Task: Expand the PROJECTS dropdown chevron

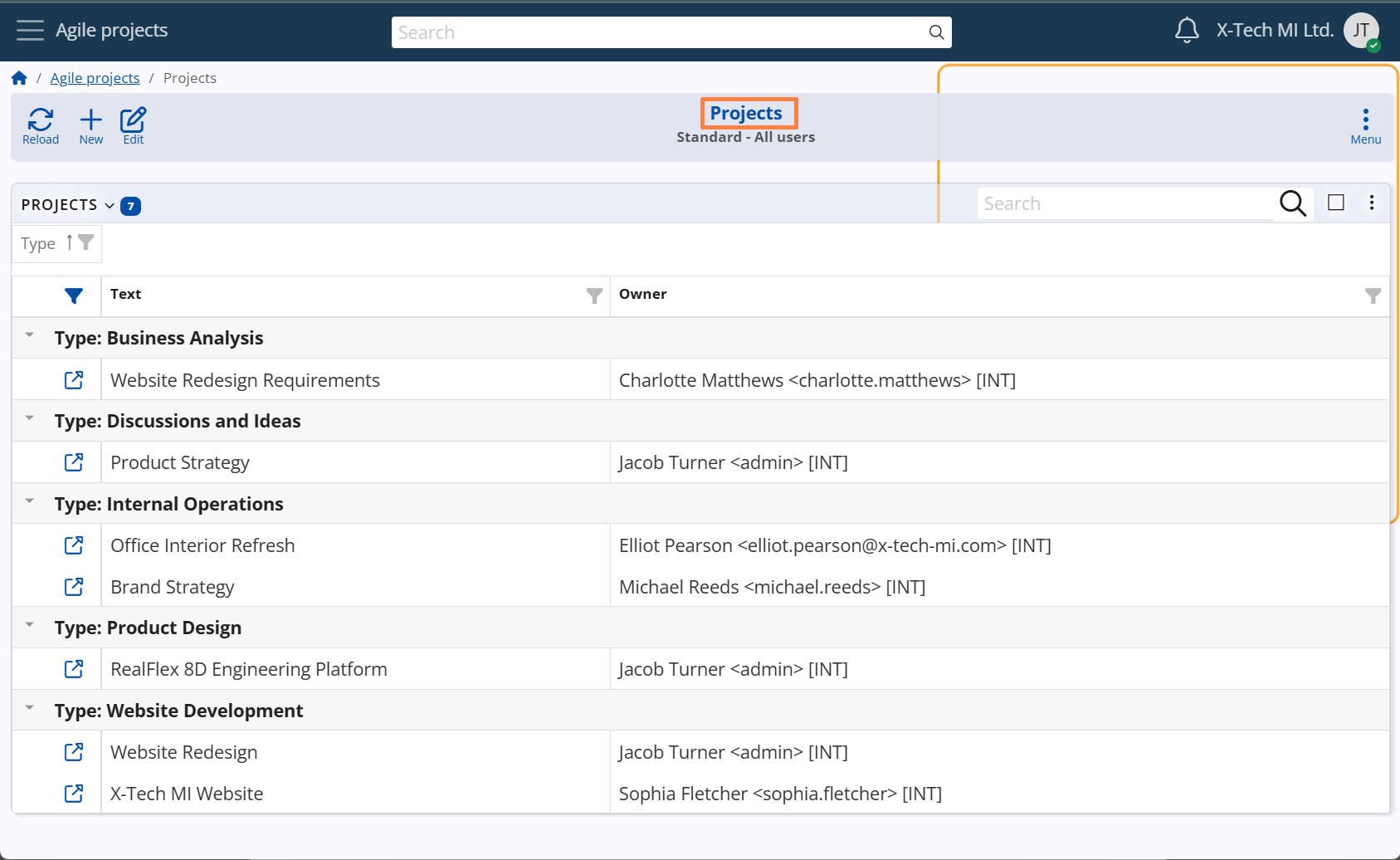Action: click(110, 205)
